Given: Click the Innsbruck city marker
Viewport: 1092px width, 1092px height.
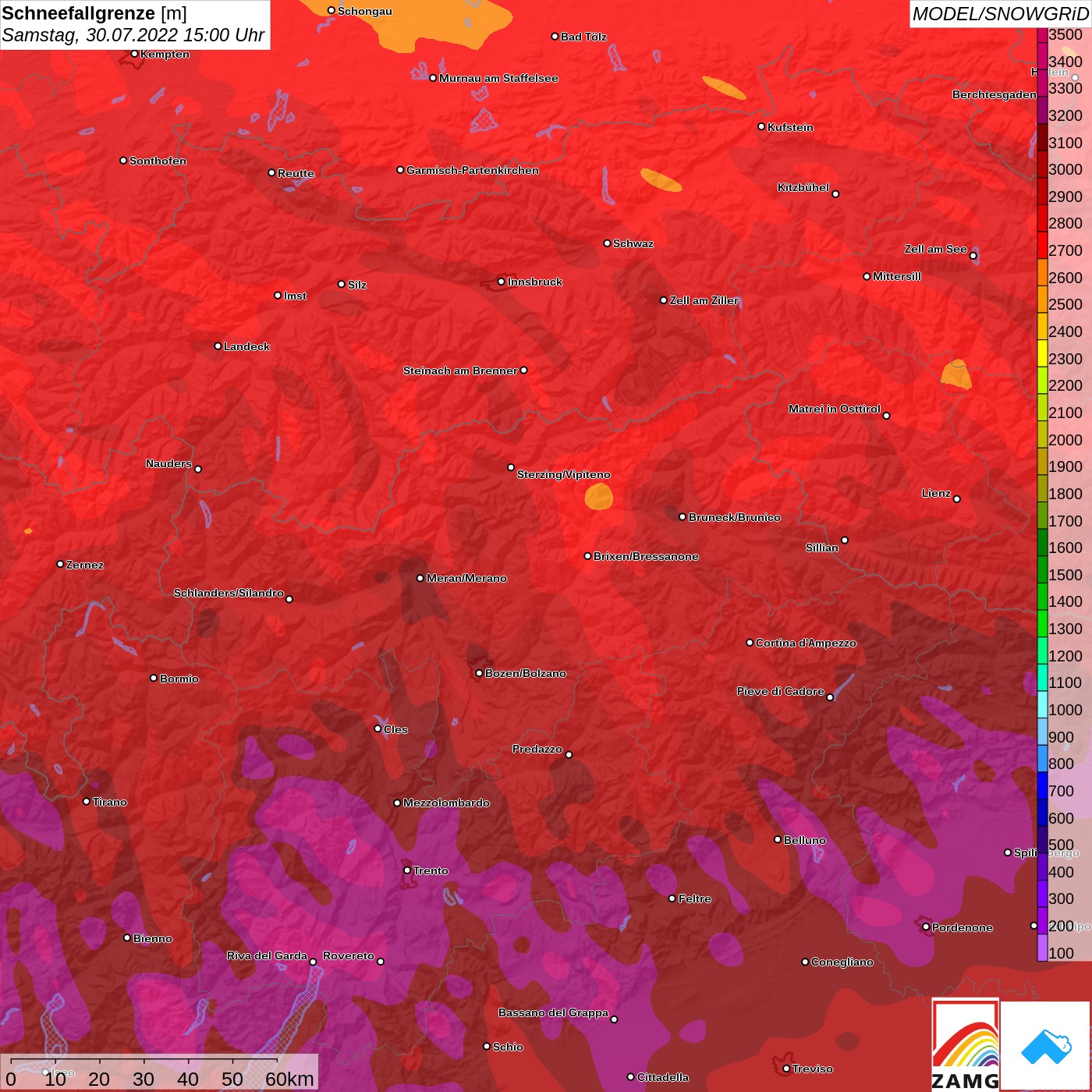Looking at the screenshot, I should tap(501, 282).
